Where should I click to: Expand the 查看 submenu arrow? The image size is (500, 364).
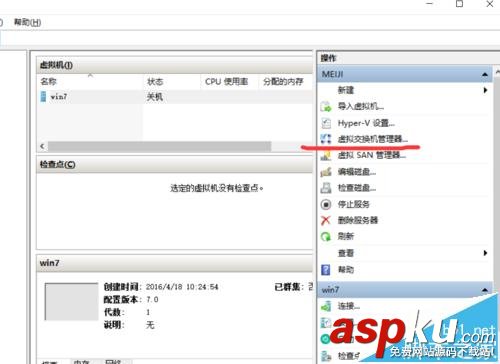pos(485,253)
